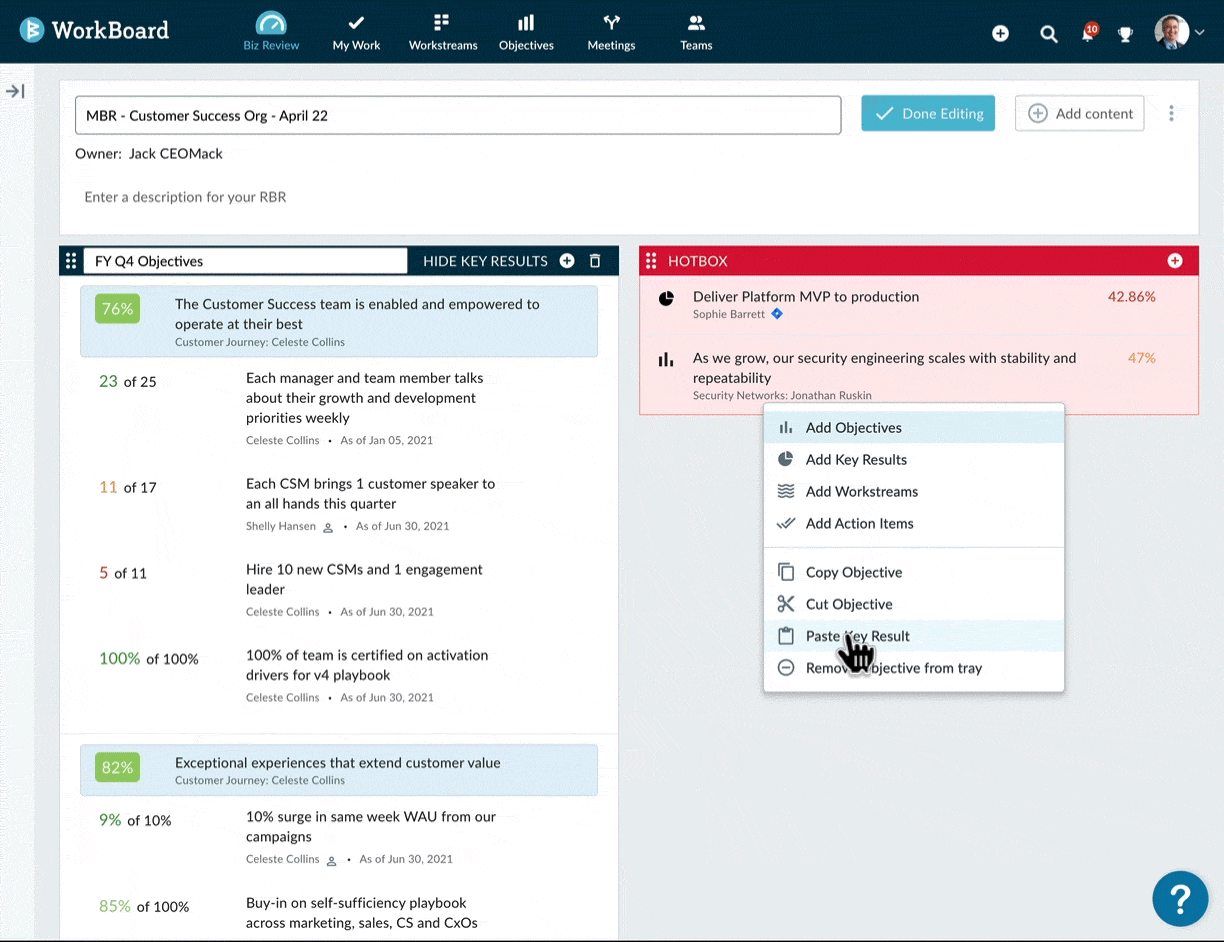
Task: Open the three-dot more options menu
Action: click(1171, 114)
